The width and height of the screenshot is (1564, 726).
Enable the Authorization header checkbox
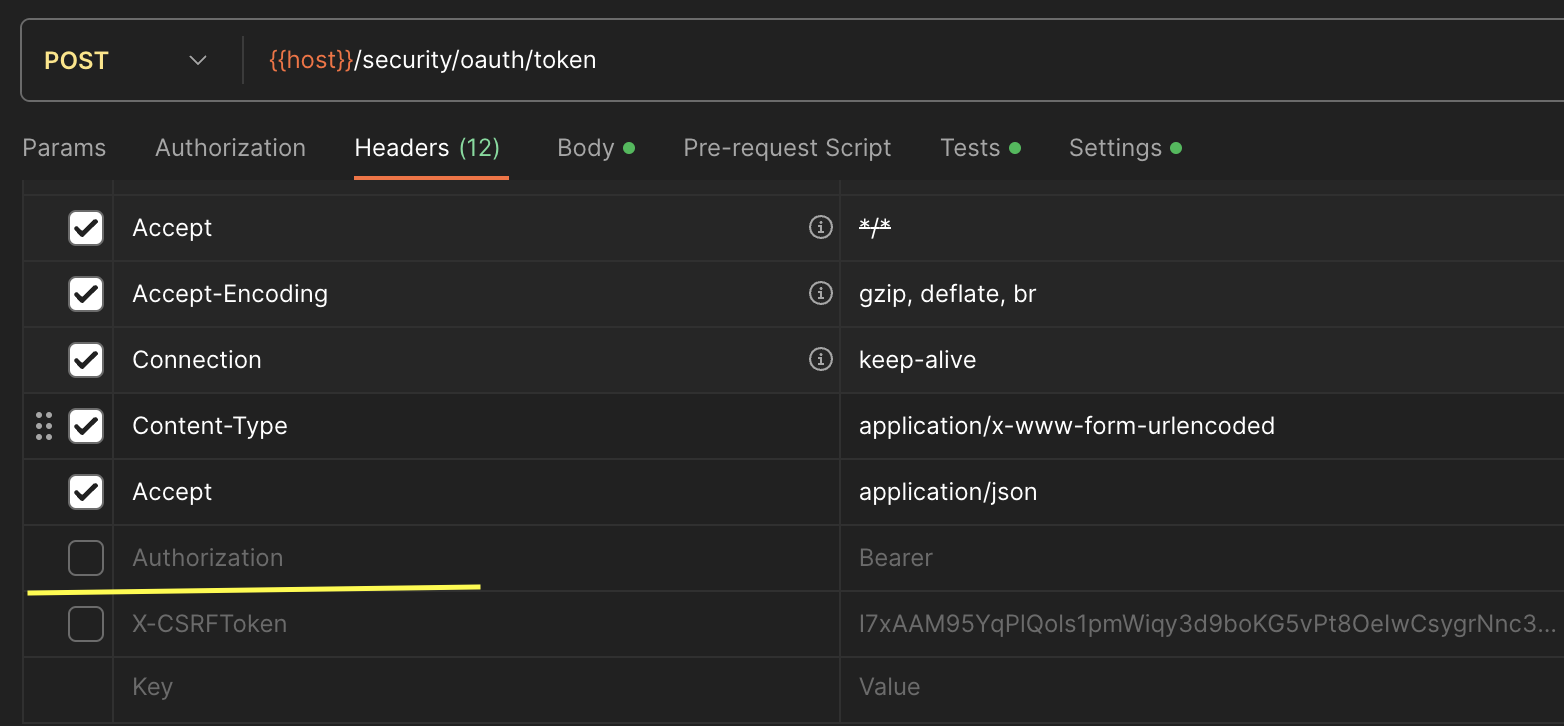point(86,558)
